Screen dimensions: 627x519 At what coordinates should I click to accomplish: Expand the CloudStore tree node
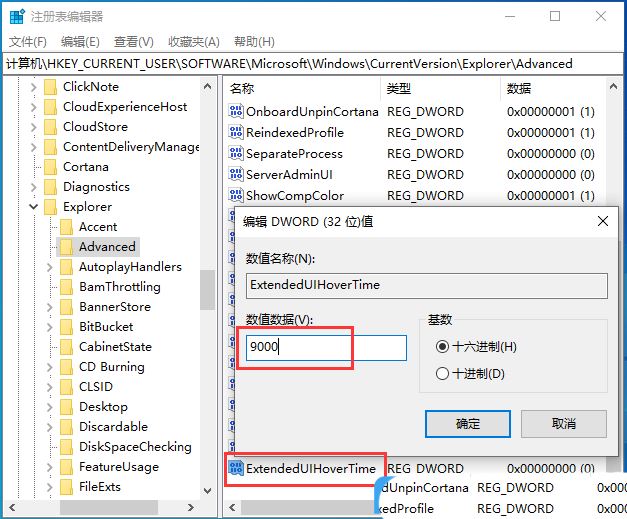tap(34, 127)
